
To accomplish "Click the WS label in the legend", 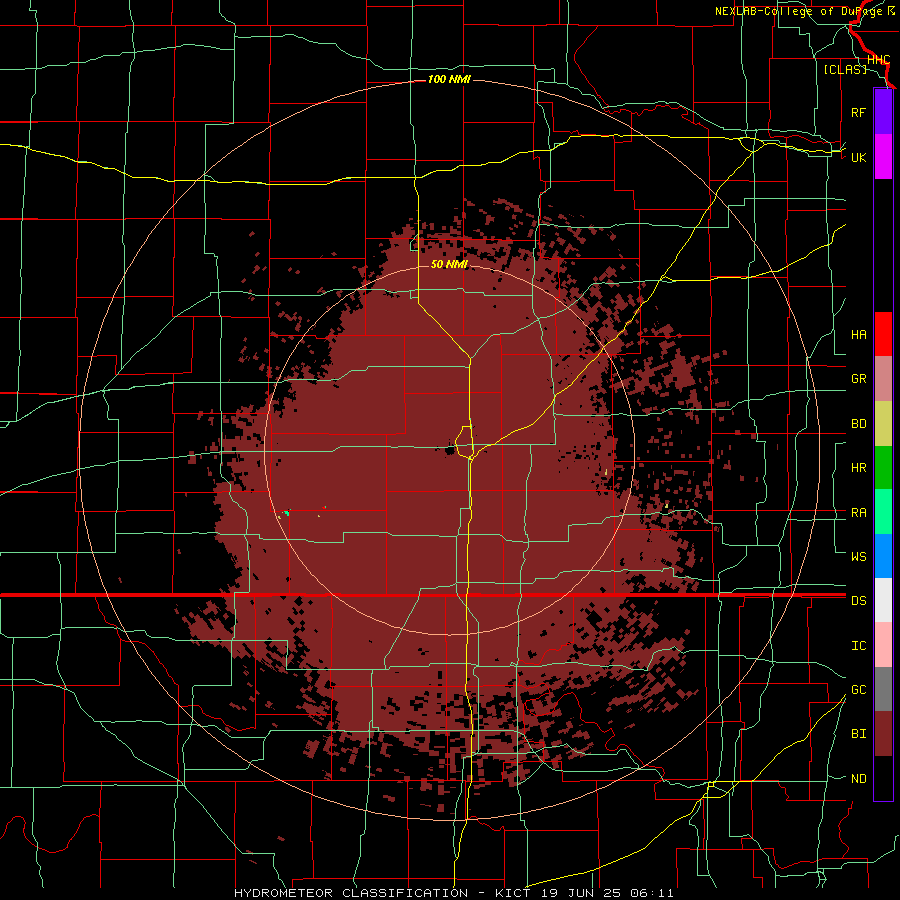I will pos(859,556).
